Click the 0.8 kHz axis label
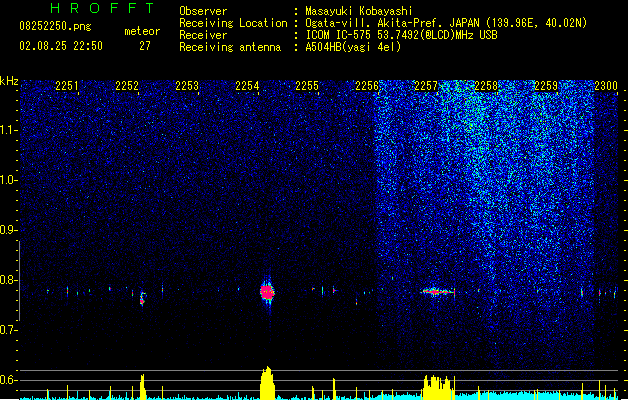 (x=8, y=280)
